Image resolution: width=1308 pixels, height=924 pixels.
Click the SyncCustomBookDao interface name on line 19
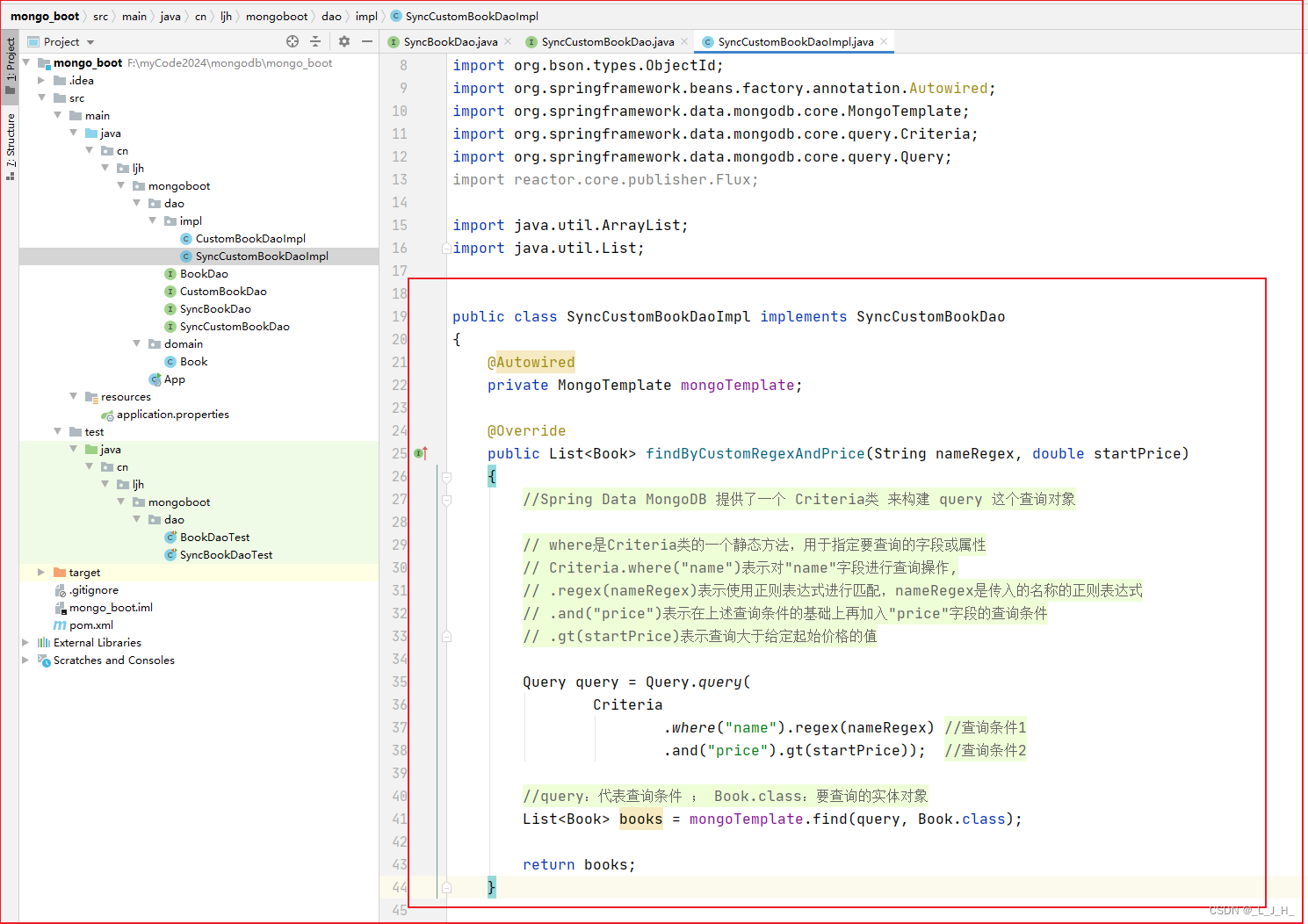pos(930,316)
